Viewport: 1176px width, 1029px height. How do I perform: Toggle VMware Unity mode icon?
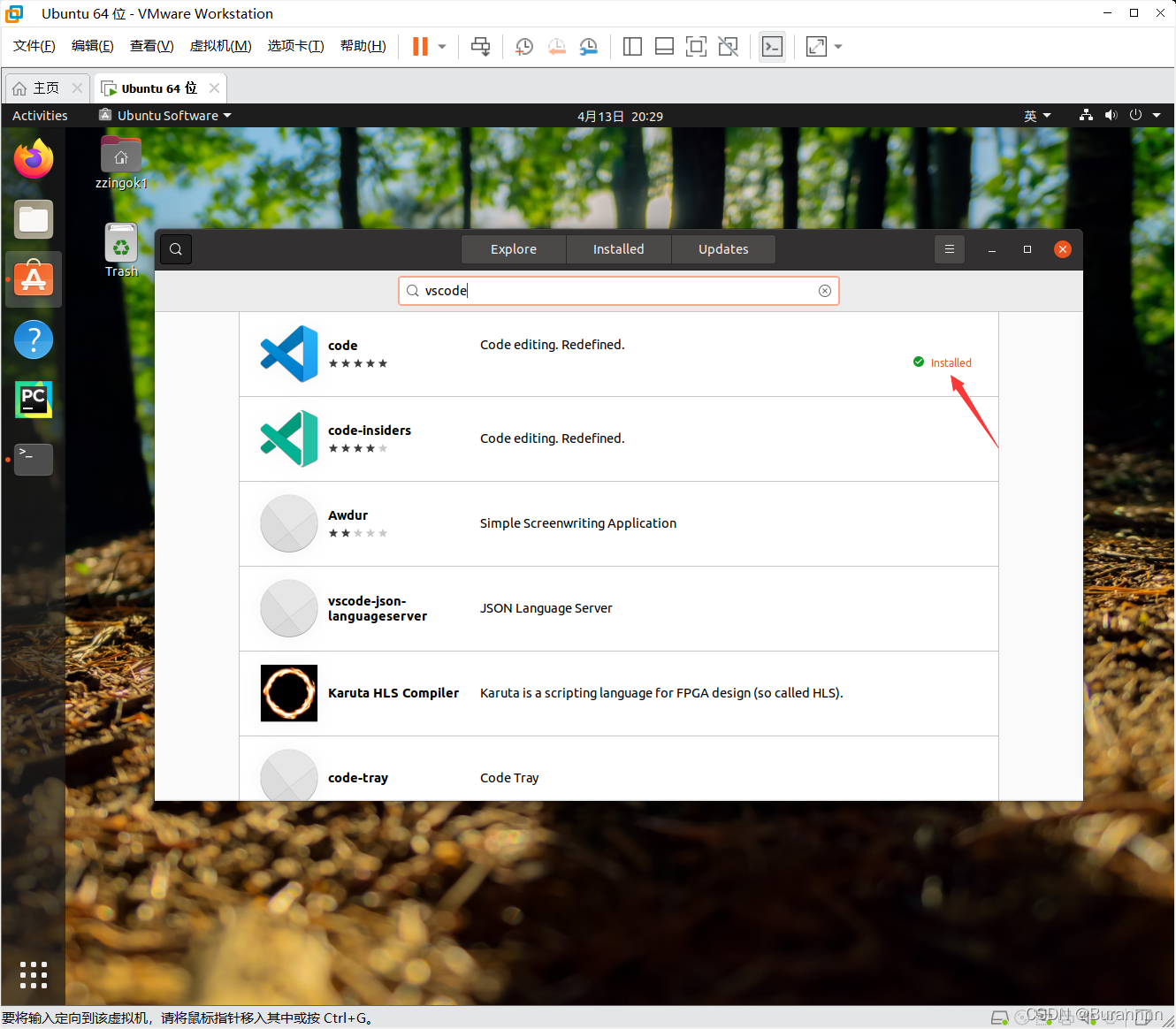(x=728, y=47)
